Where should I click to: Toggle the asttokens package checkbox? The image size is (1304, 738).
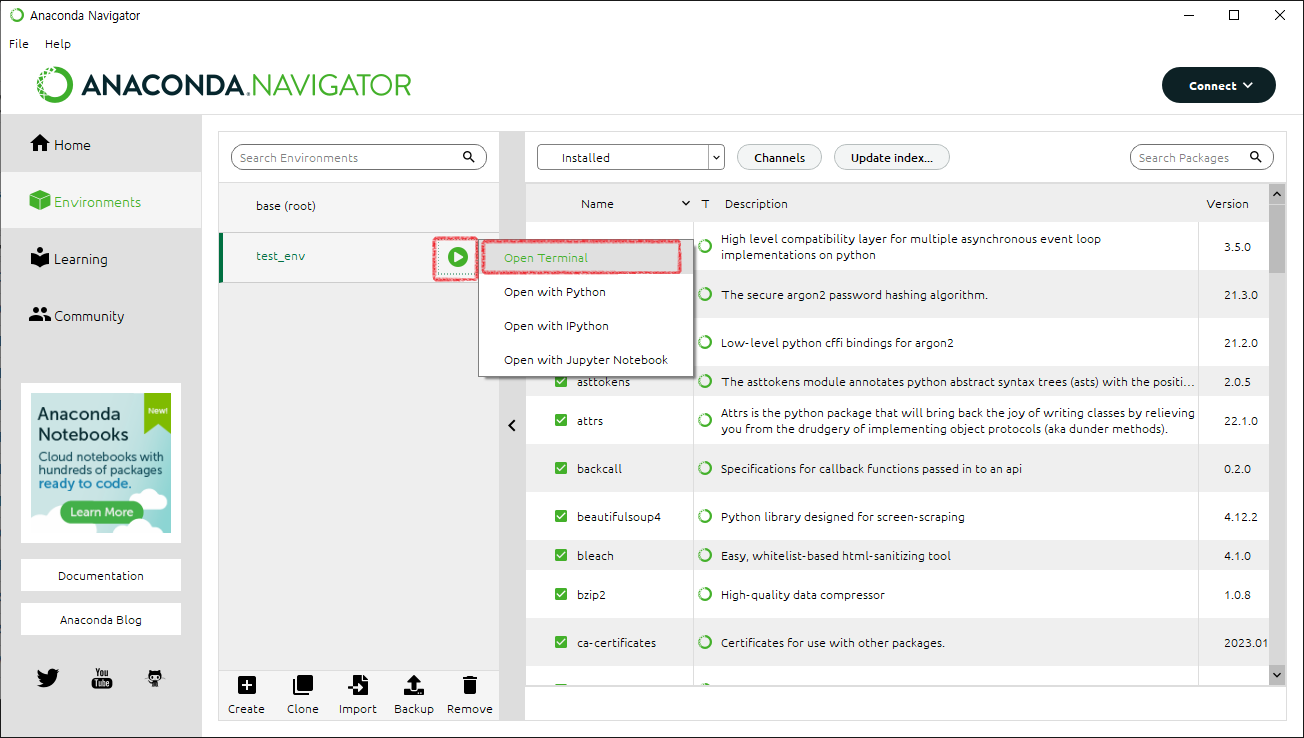click(x=561, y=382)
